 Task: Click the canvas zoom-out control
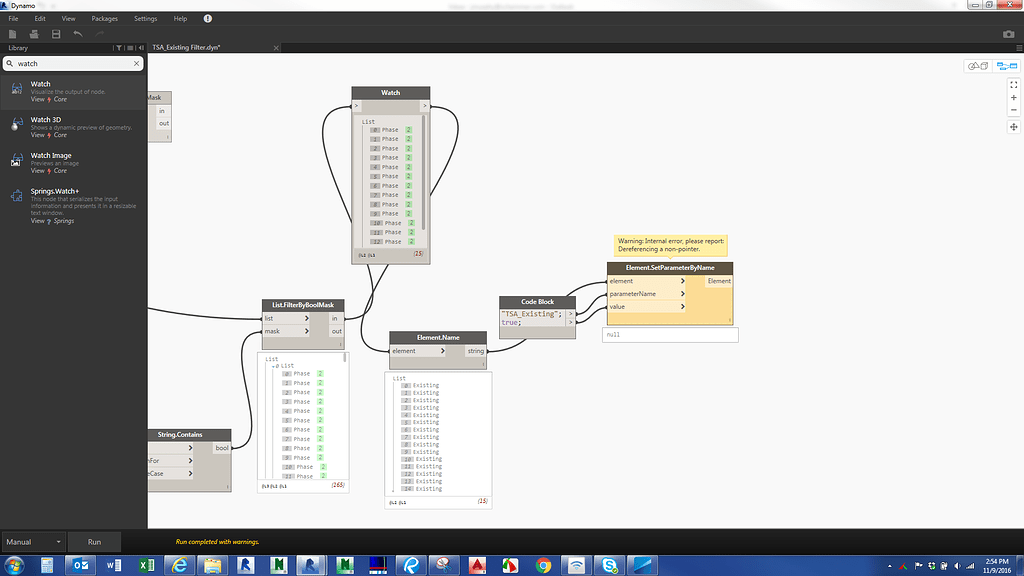1013,112
